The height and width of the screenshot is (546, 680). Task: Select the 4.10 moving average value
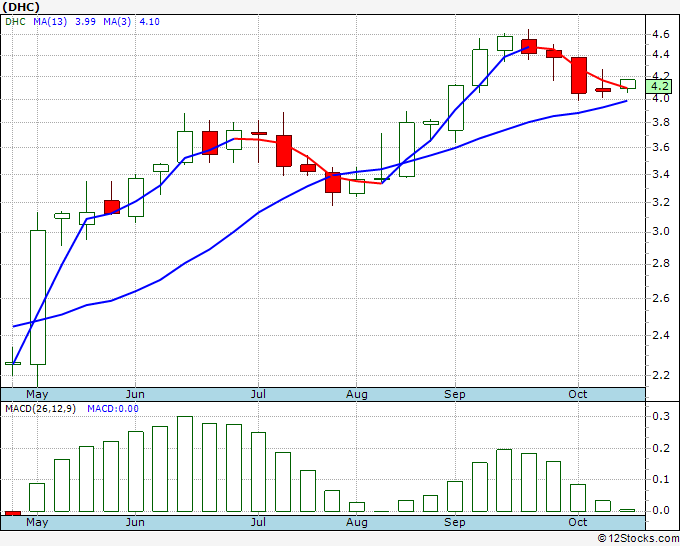[149, 22]
